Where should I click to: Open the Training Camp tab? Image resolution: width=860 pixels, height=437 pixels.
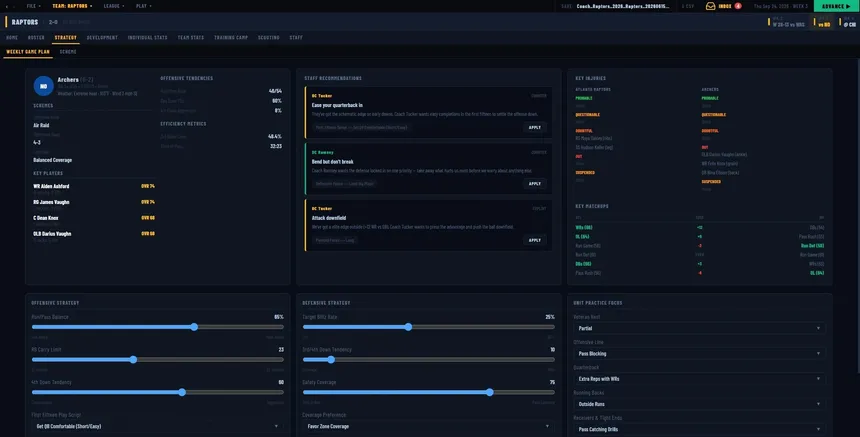[x=231, y=37]
